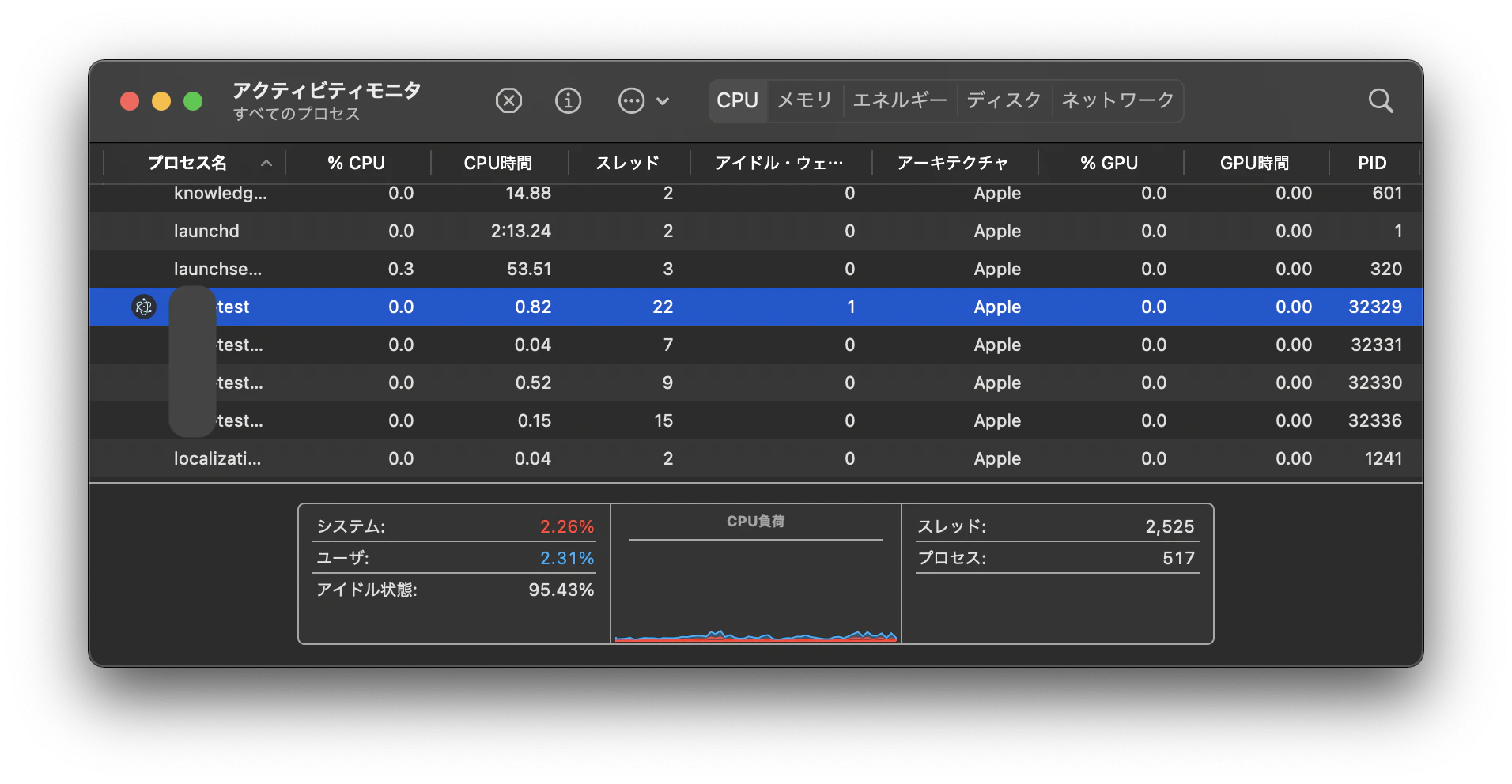Switch to the ネットワーク tab

click(x=1117, y=100)
